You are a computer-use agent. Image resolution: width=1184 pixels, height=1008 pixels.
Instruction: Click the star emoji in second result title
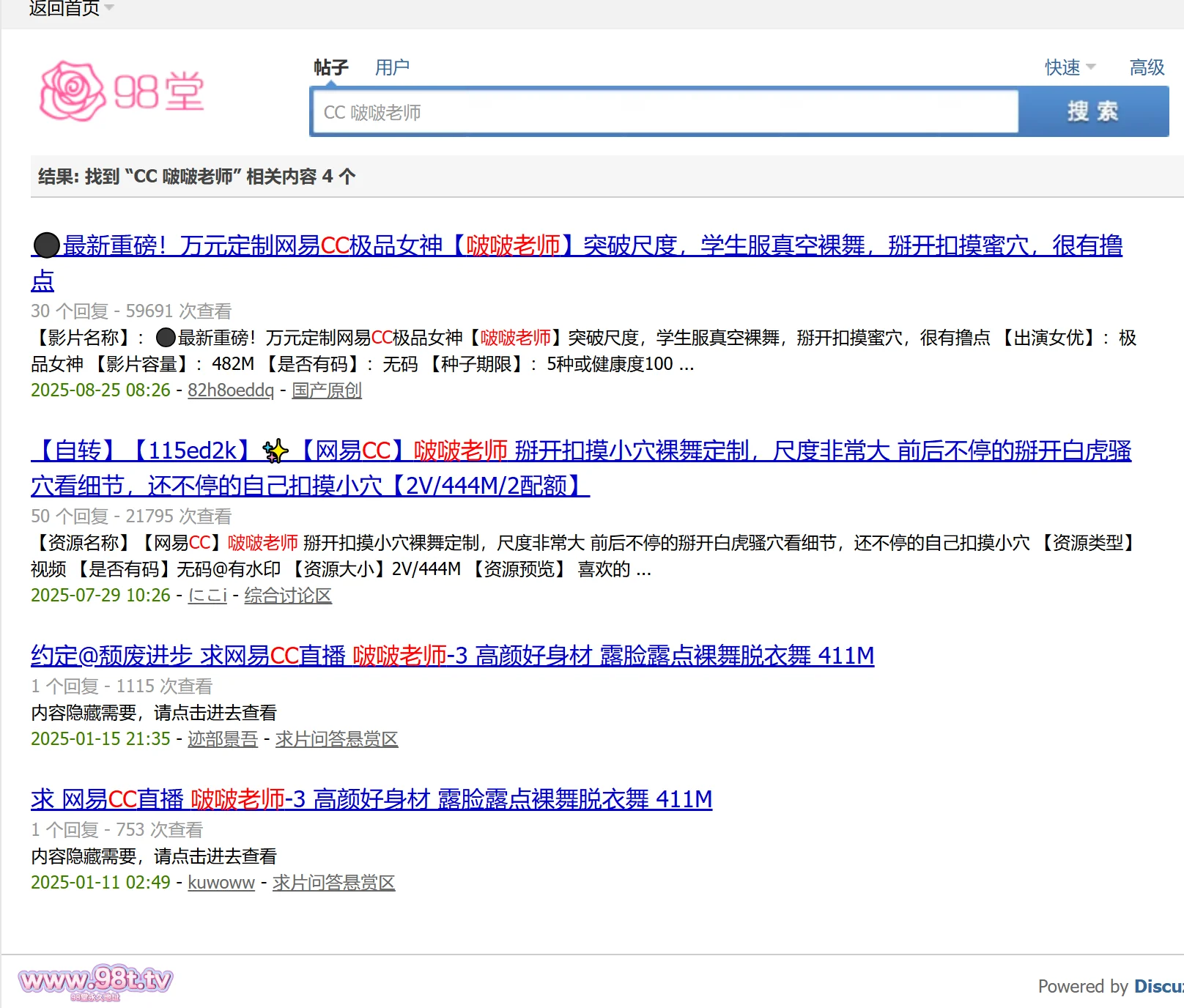pyautogui.click(x=275, y=451)
